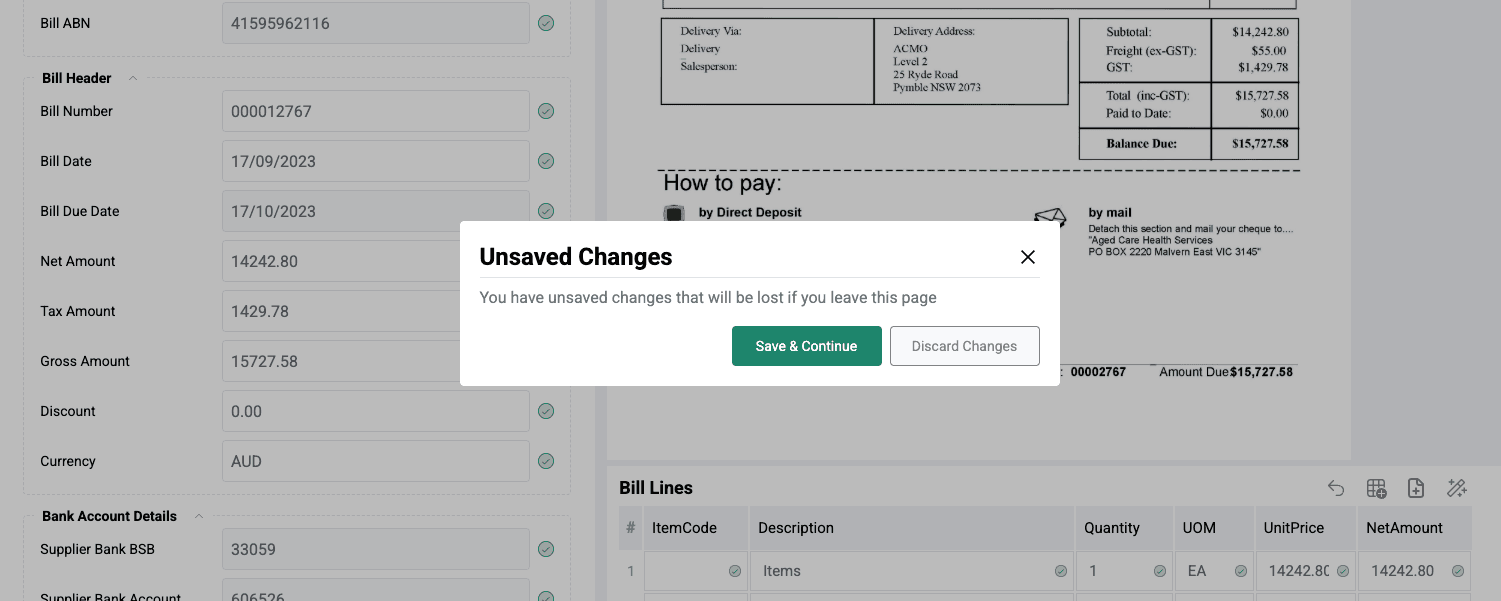Image resolution: width=1501 pixels, height=601 pixels.
Task: Click the Pymble NSW 2073 delivery address line
Action: coord(937,87)
